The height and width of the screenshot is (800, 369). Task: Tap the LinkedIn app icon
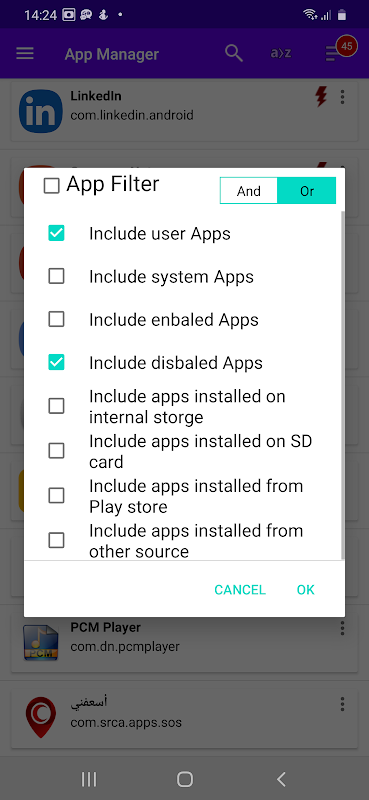click(41, 111)
